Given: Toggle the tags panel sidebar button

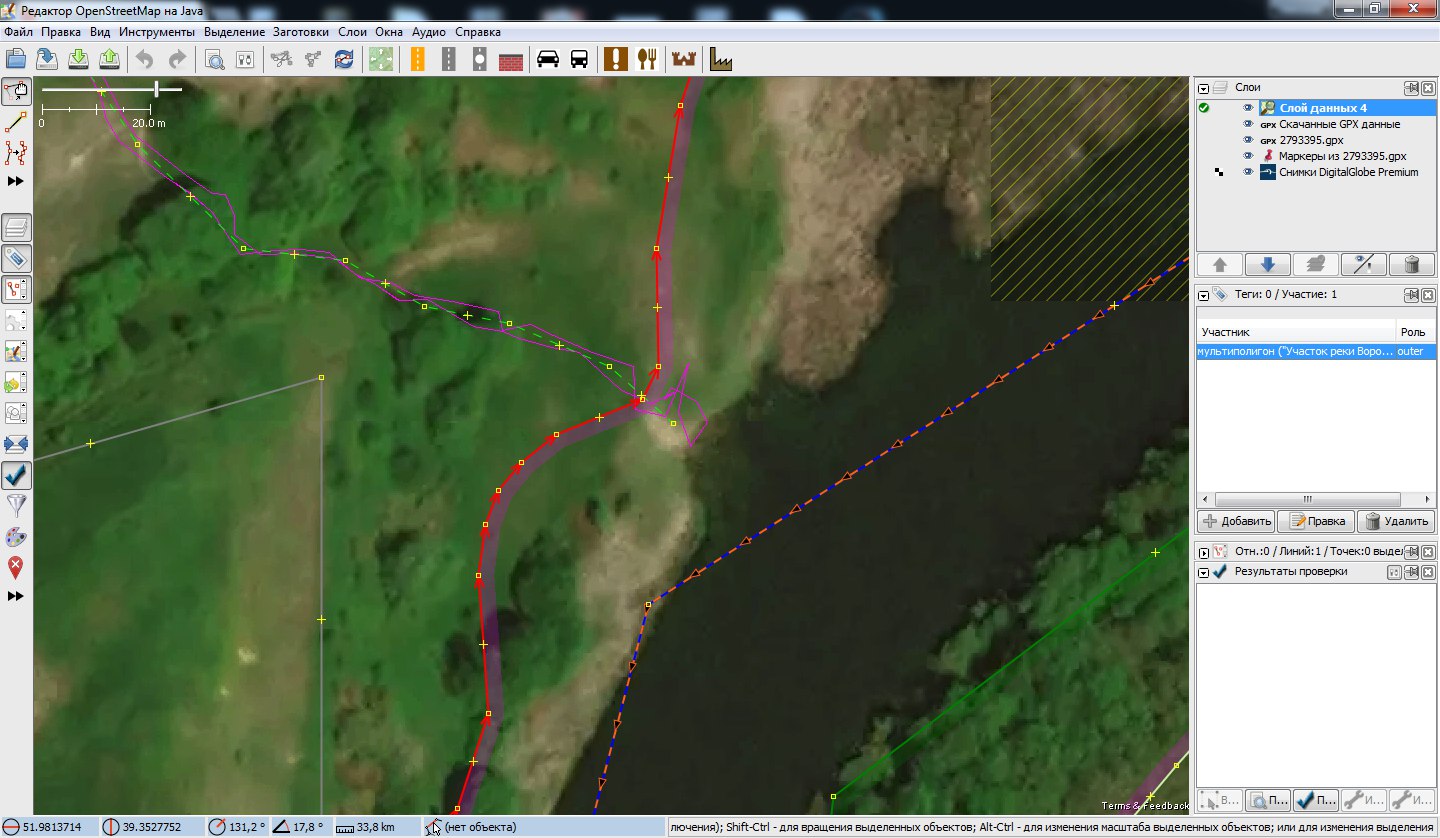Looking at the screenshot, I should [x=16, y=259].
